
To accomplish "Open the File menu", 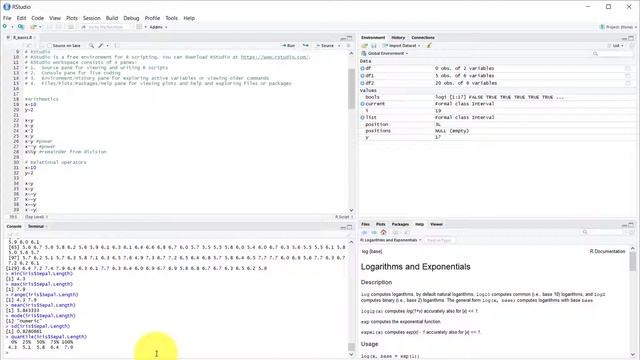I will pyautogui.click(x=7, y=18).
